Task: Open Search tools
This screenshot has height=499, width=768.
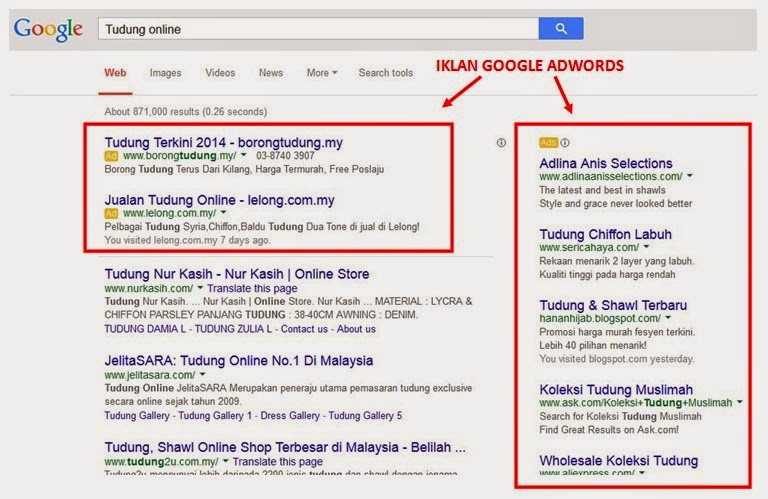Action: [385, 73]
